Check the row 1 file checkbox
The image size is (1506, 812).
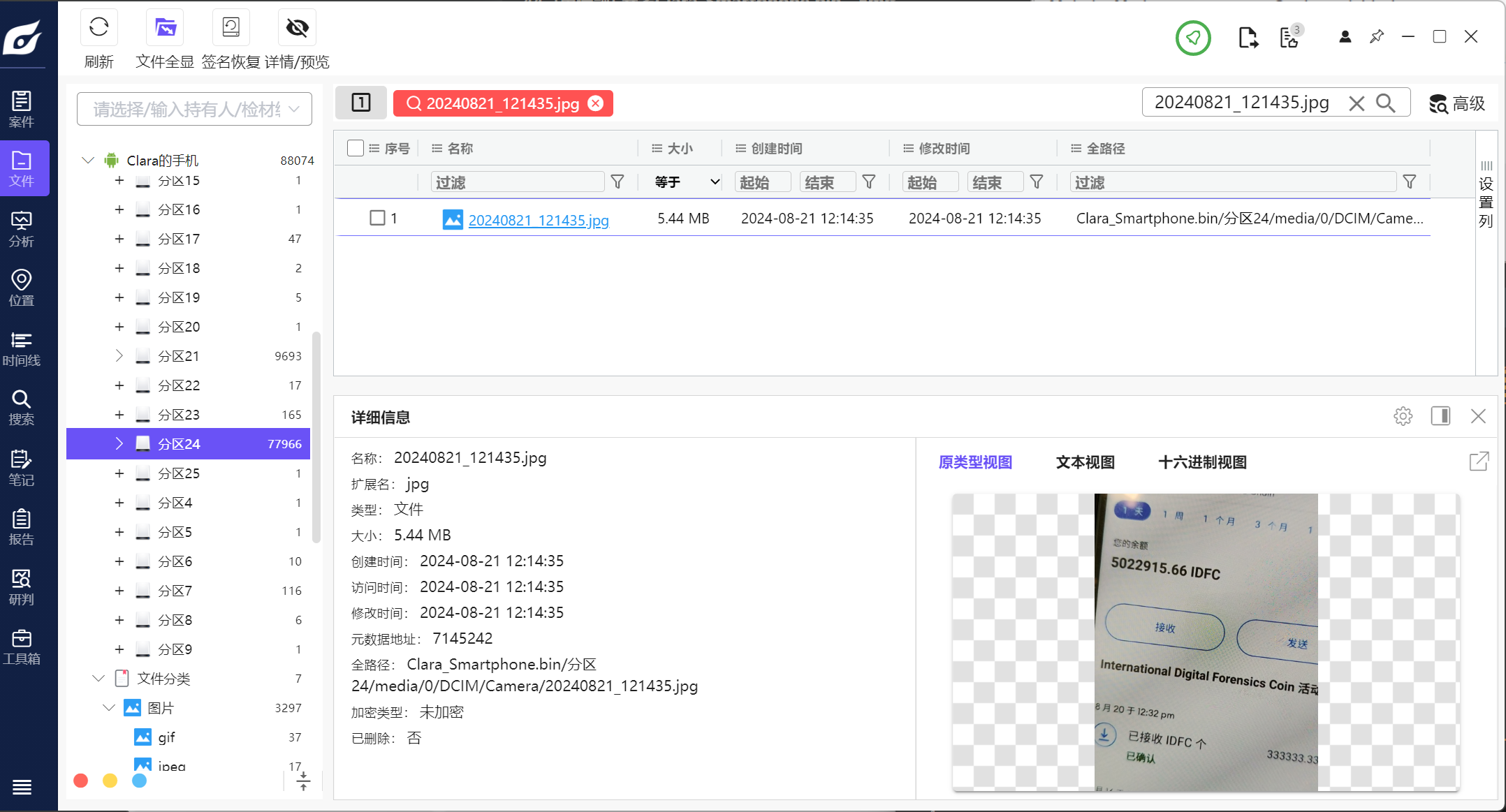(377, 218)
